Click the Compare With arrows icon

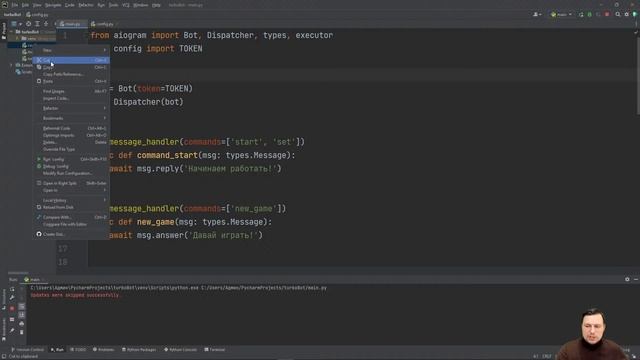pyautogui.click(x=39, y=217)
